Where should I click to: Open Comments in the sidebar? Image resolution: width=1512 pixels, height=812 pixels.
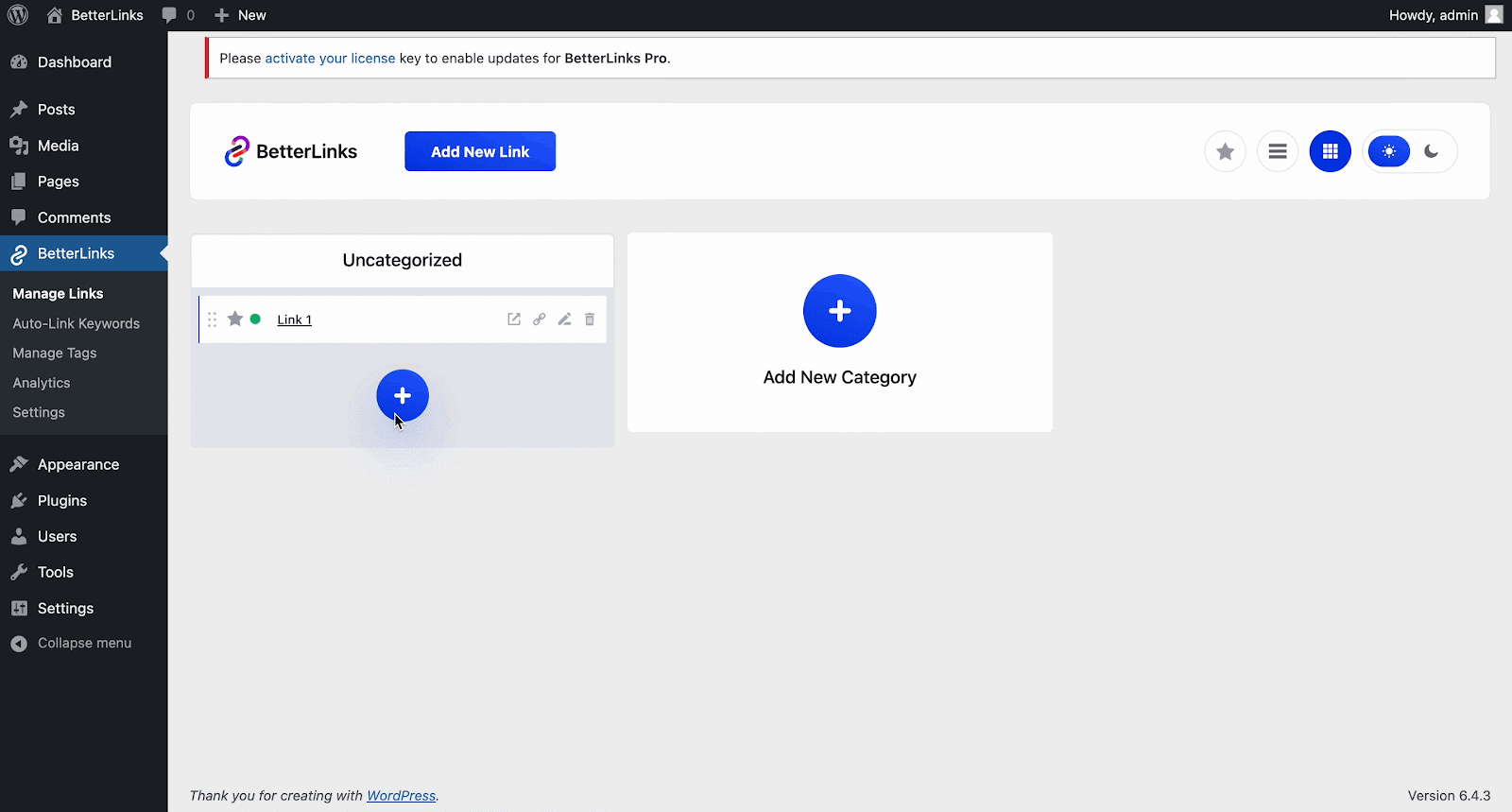point(84,217)
